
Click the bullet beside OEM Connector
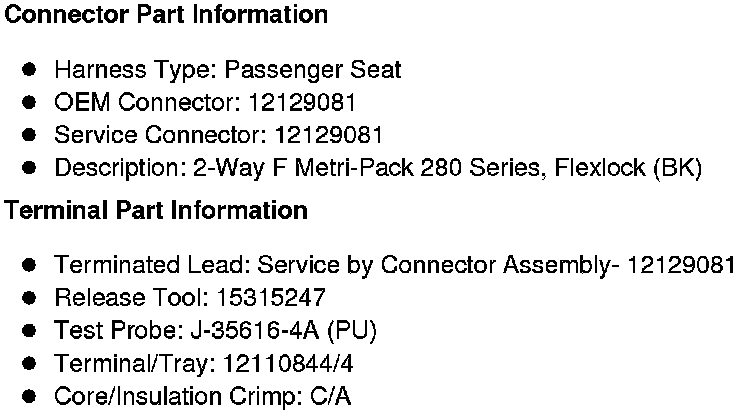click(x=30, y=102)
